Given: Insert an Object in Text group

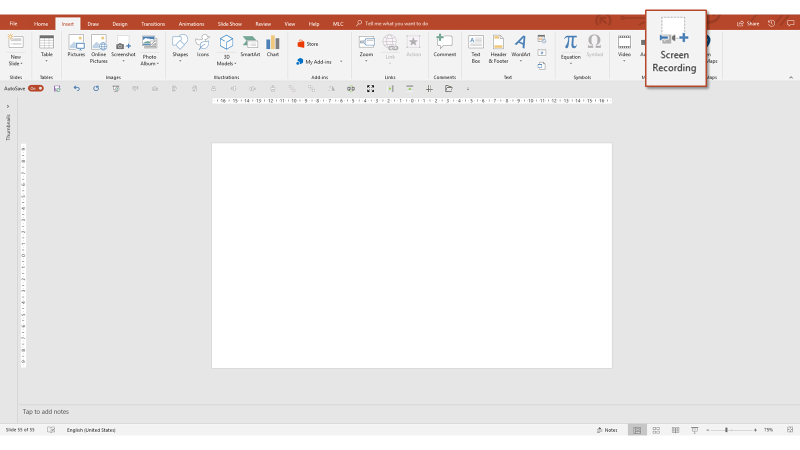Looking at the screenshot, I should pos(542,66).
